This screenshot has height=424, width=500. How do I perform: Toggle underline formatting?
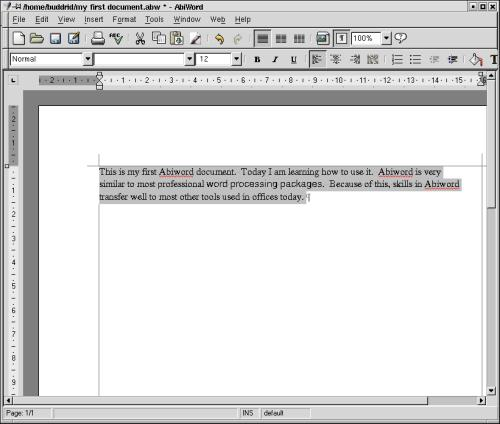coord(293,60)
